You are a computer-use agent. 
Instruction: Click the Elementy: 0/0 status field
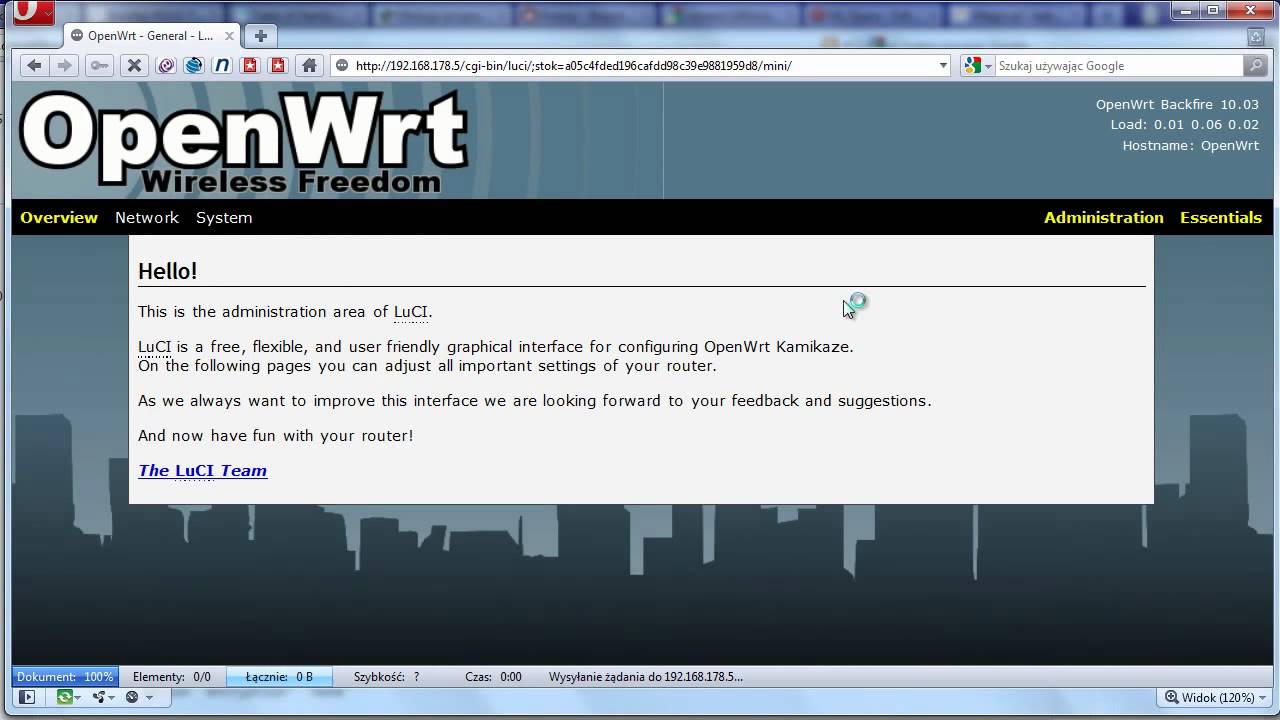point(172,677)
